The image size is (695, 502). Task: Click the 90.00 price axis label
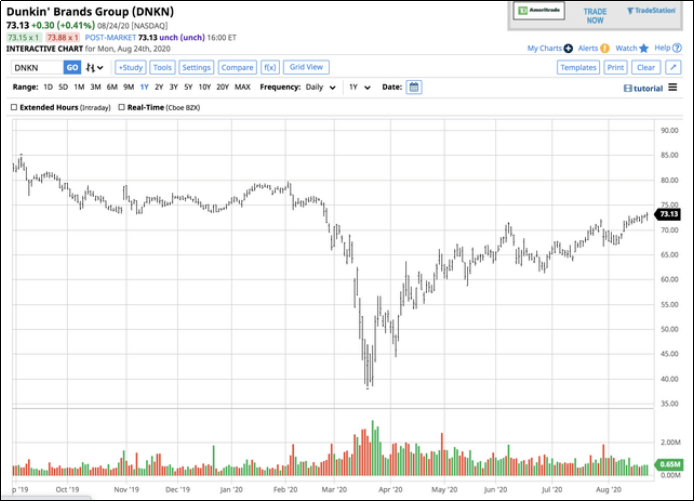(669, 130)
